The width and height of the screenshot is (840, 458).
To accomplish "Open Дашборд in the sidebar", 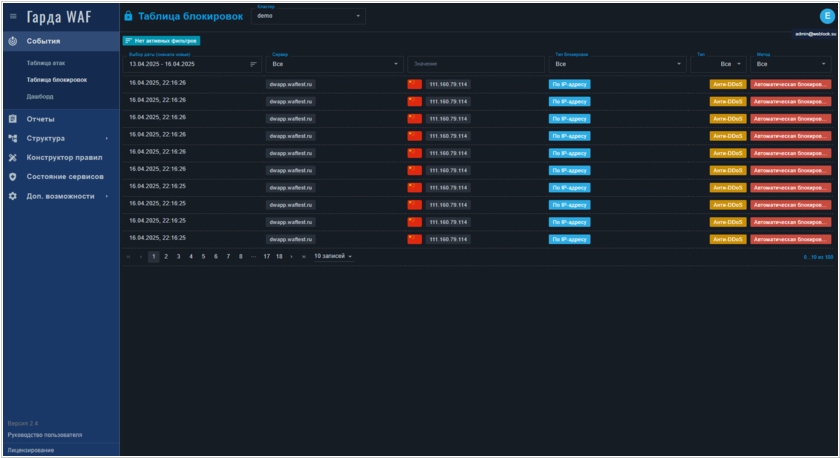I will pyautogui.click(x=42, y=96).
